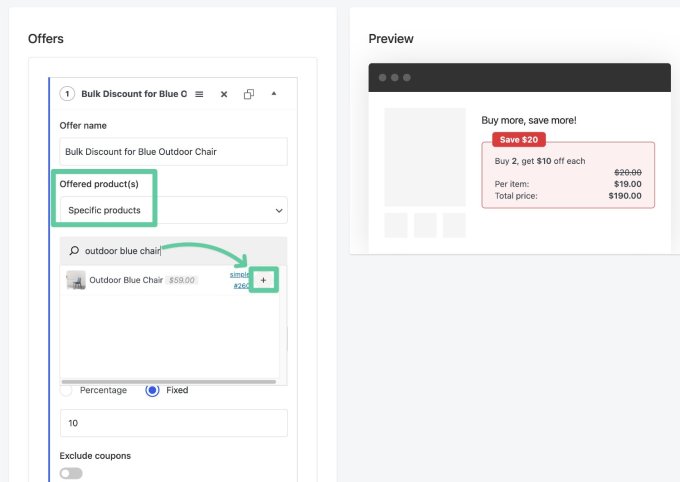Select the Outdoor Blue Chair thumbnail

point(76,280)
